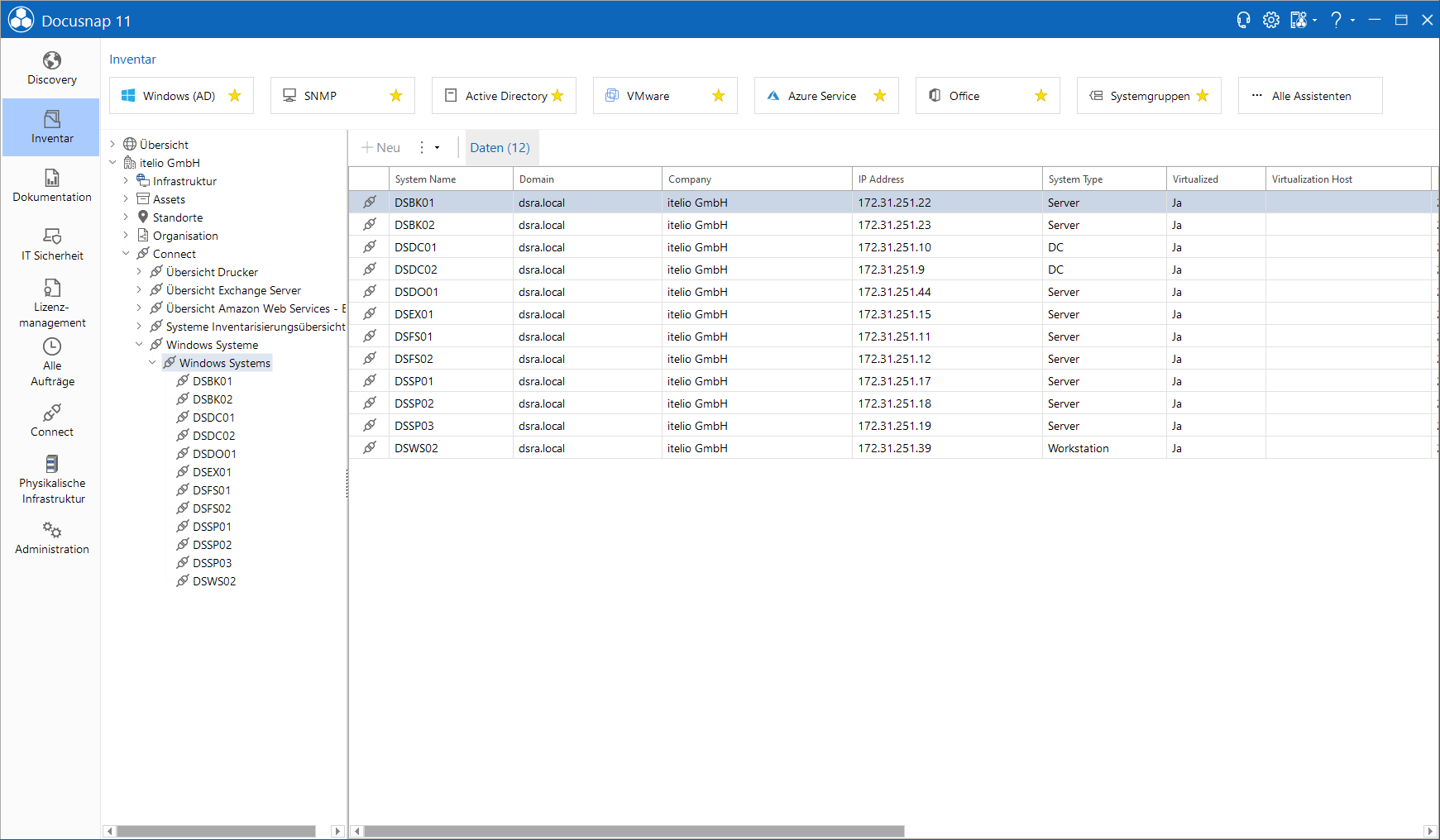
Task: Expand the Übersicht tree node
Action: point(112,145)
